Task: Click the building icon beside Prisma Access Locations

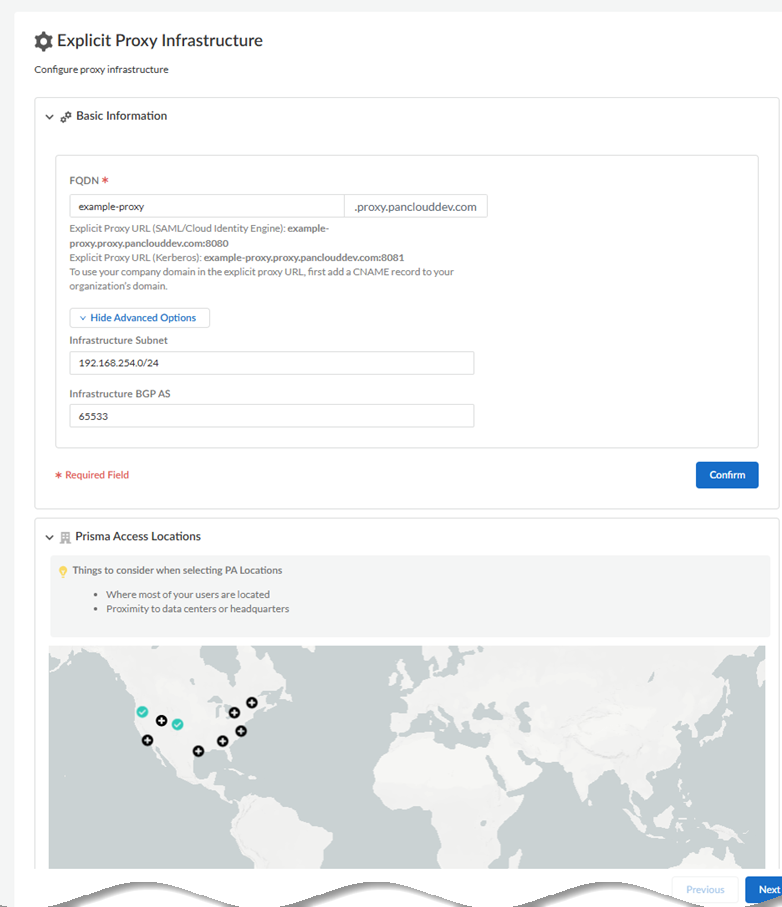Action: (64, 536)
